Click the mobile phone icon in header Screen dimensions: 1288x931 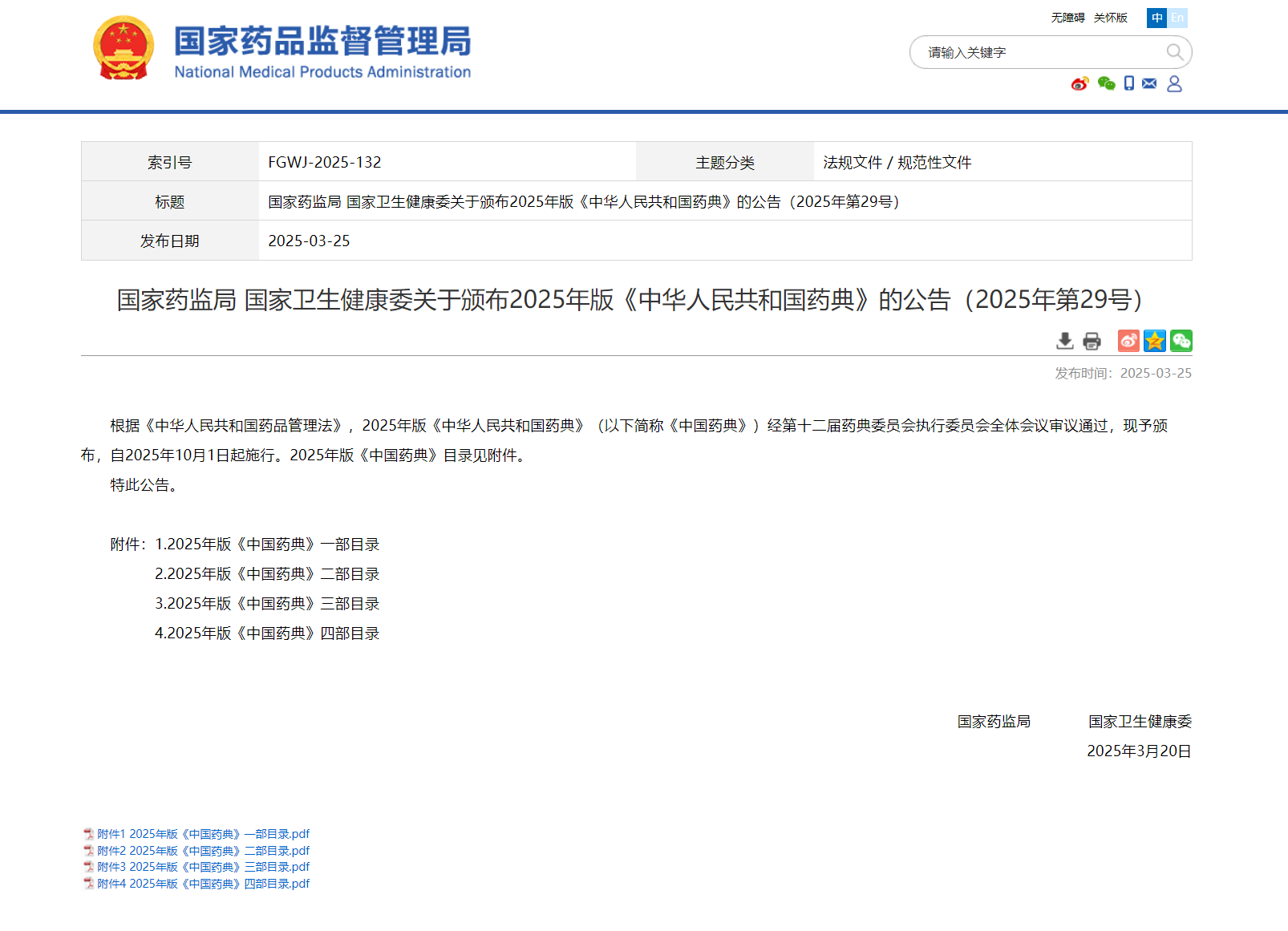[x=1128, y=83]
